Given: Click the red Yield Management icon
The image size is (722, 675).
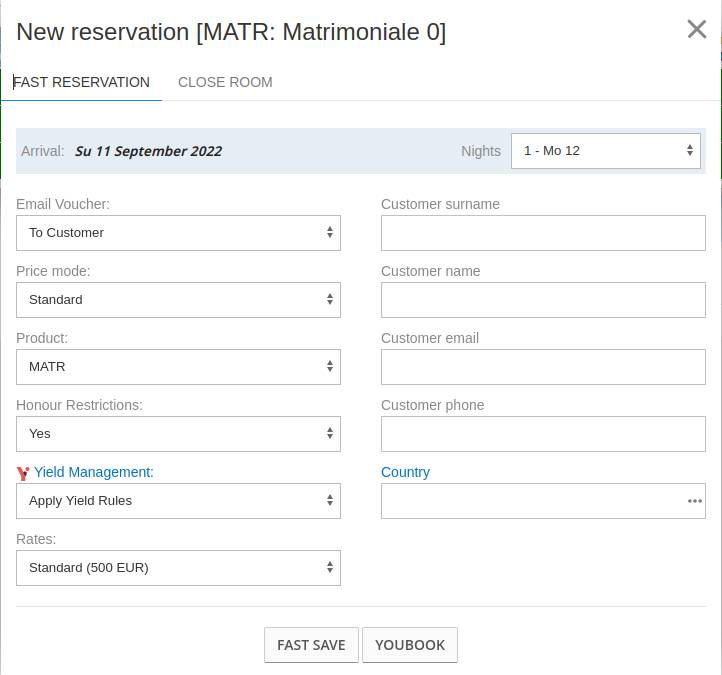Looking at the screenshot, I should point(23,473).
